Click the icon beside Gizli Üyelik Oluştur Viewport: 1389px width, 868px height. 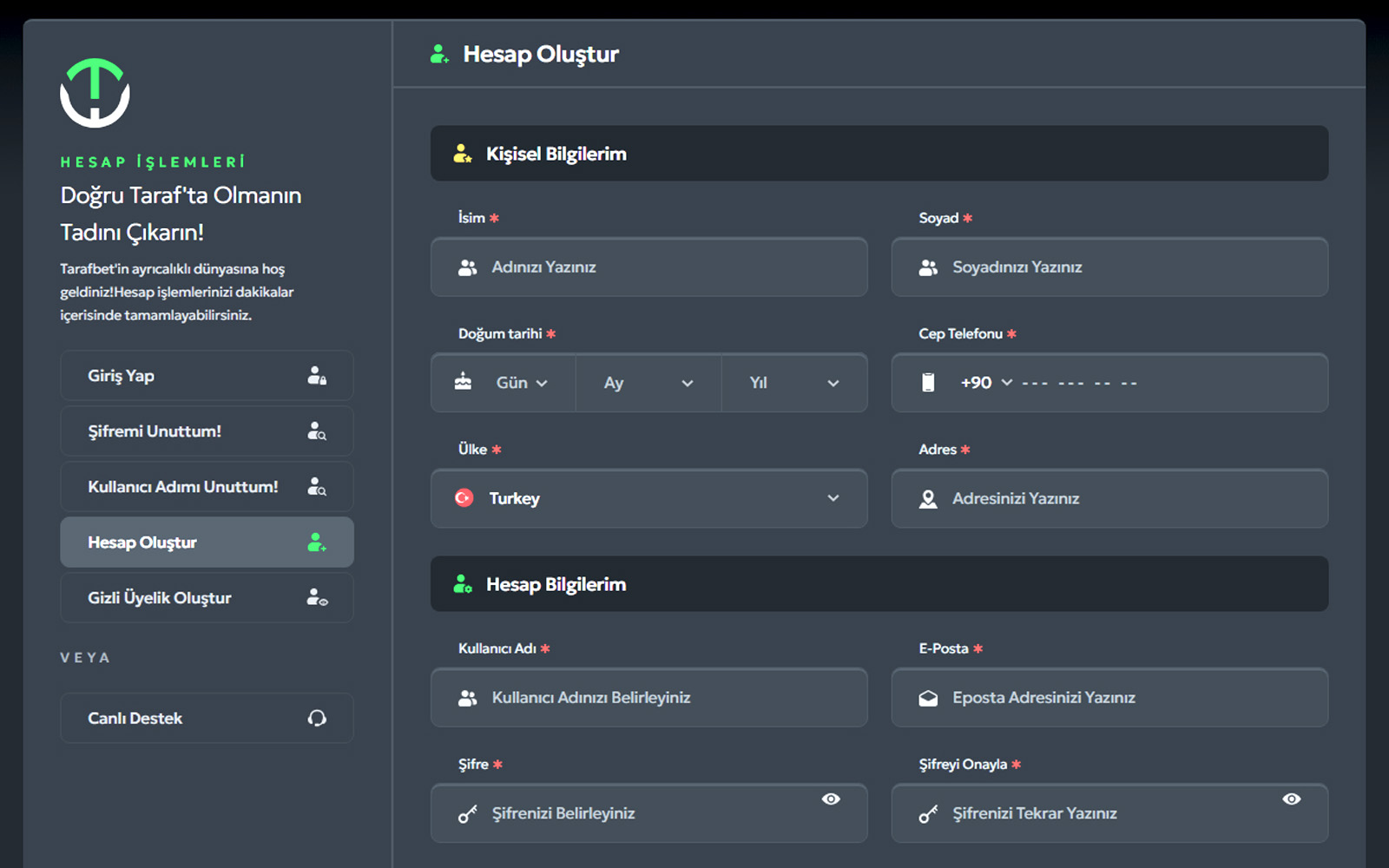pyautogui.click(x=317, y=598)
